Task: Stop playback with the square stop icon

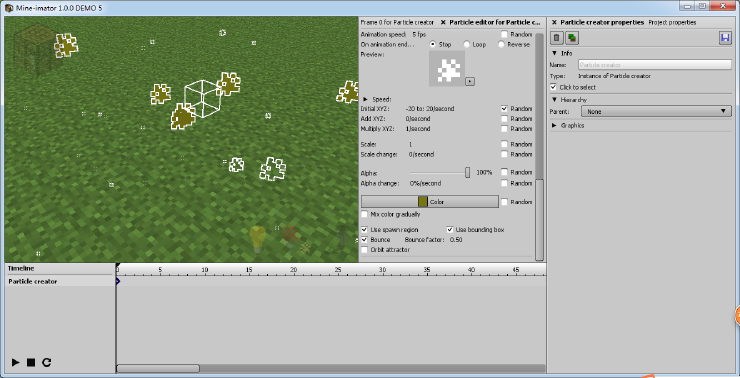Action: tap(31, 362)
